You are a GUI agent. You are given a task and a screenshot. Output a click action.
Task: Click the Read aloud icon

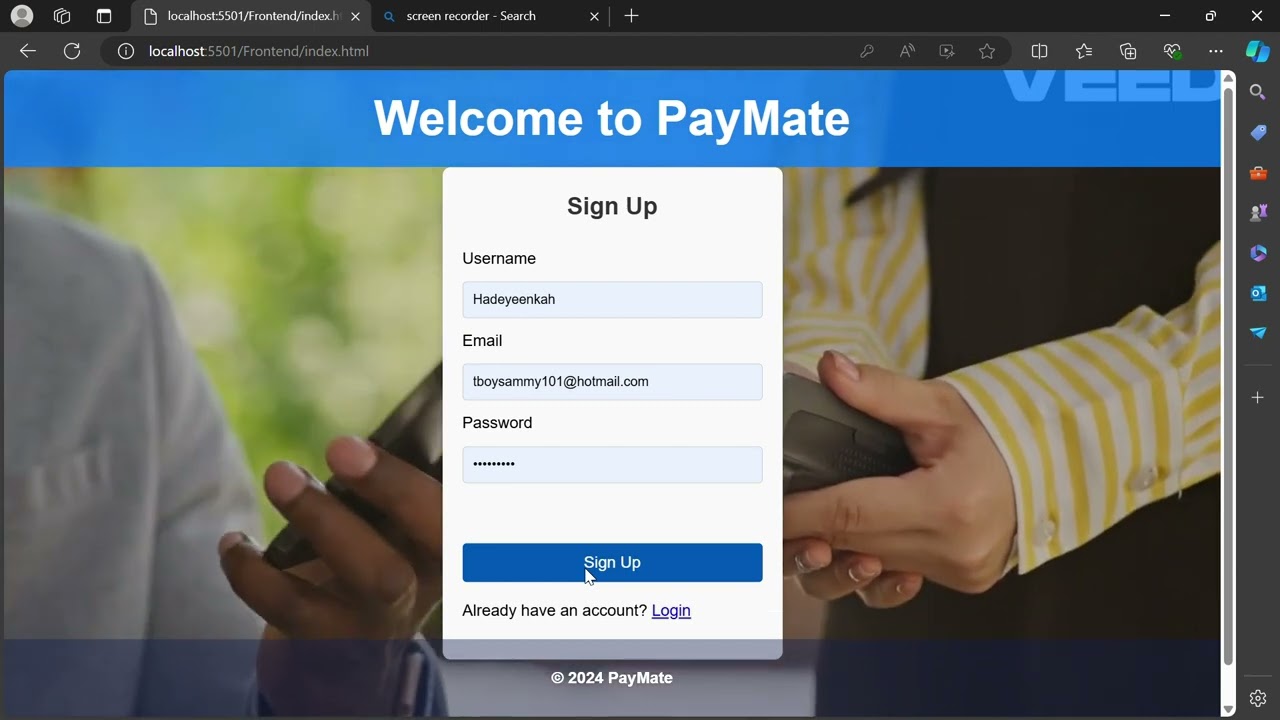907,51
